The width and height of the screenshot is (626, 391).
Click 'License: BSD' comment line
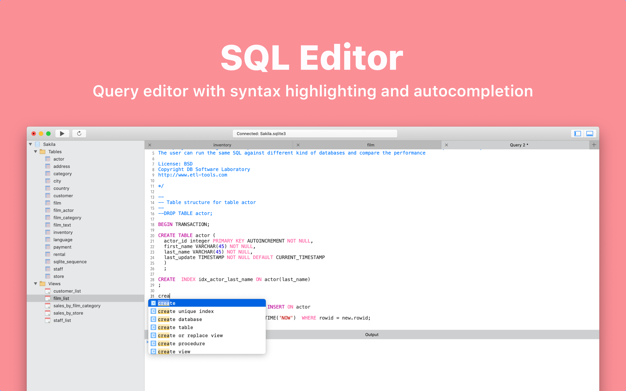175,164
